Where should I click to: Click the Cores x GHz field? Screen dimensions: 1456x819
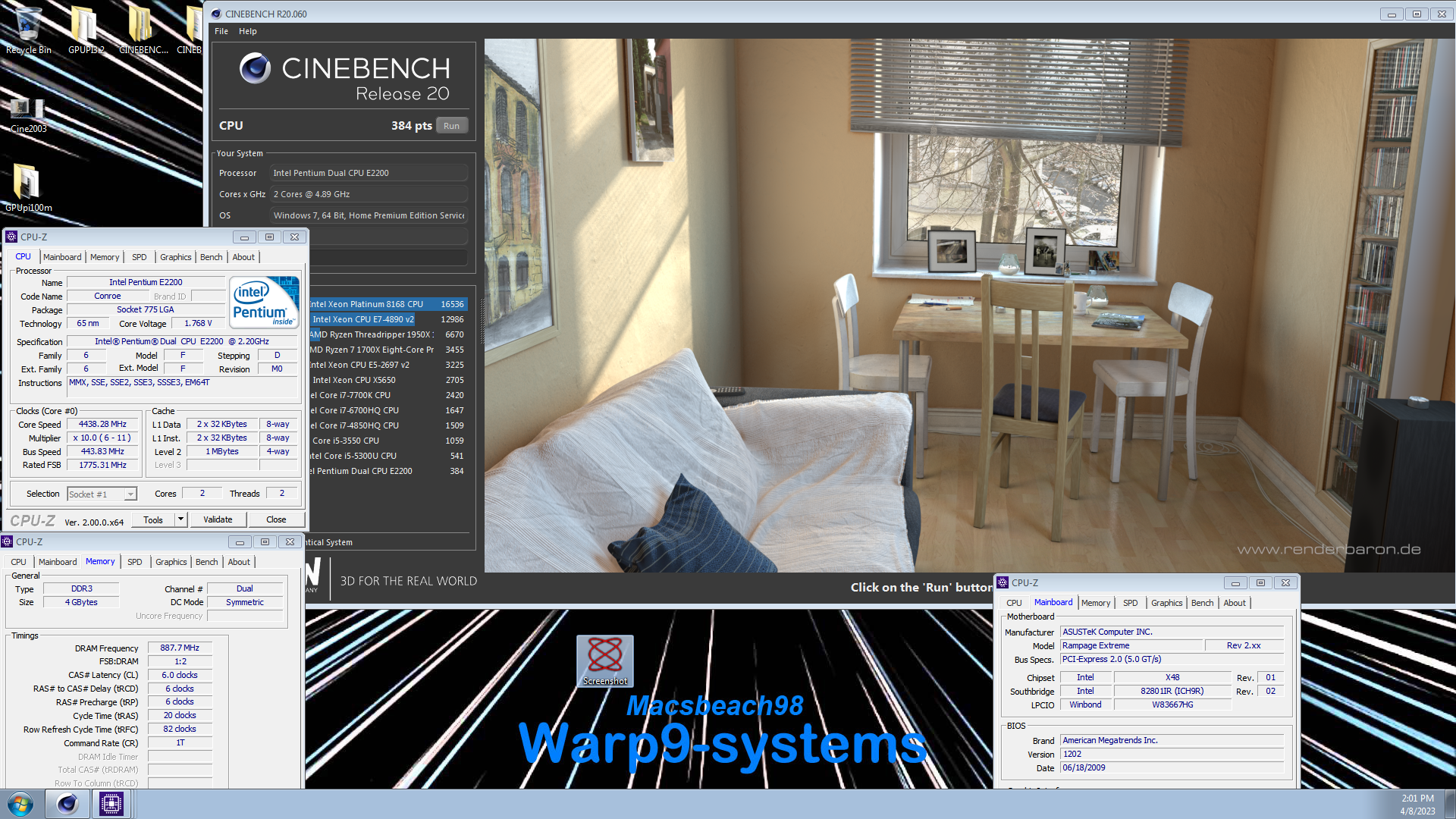point(369,194)
